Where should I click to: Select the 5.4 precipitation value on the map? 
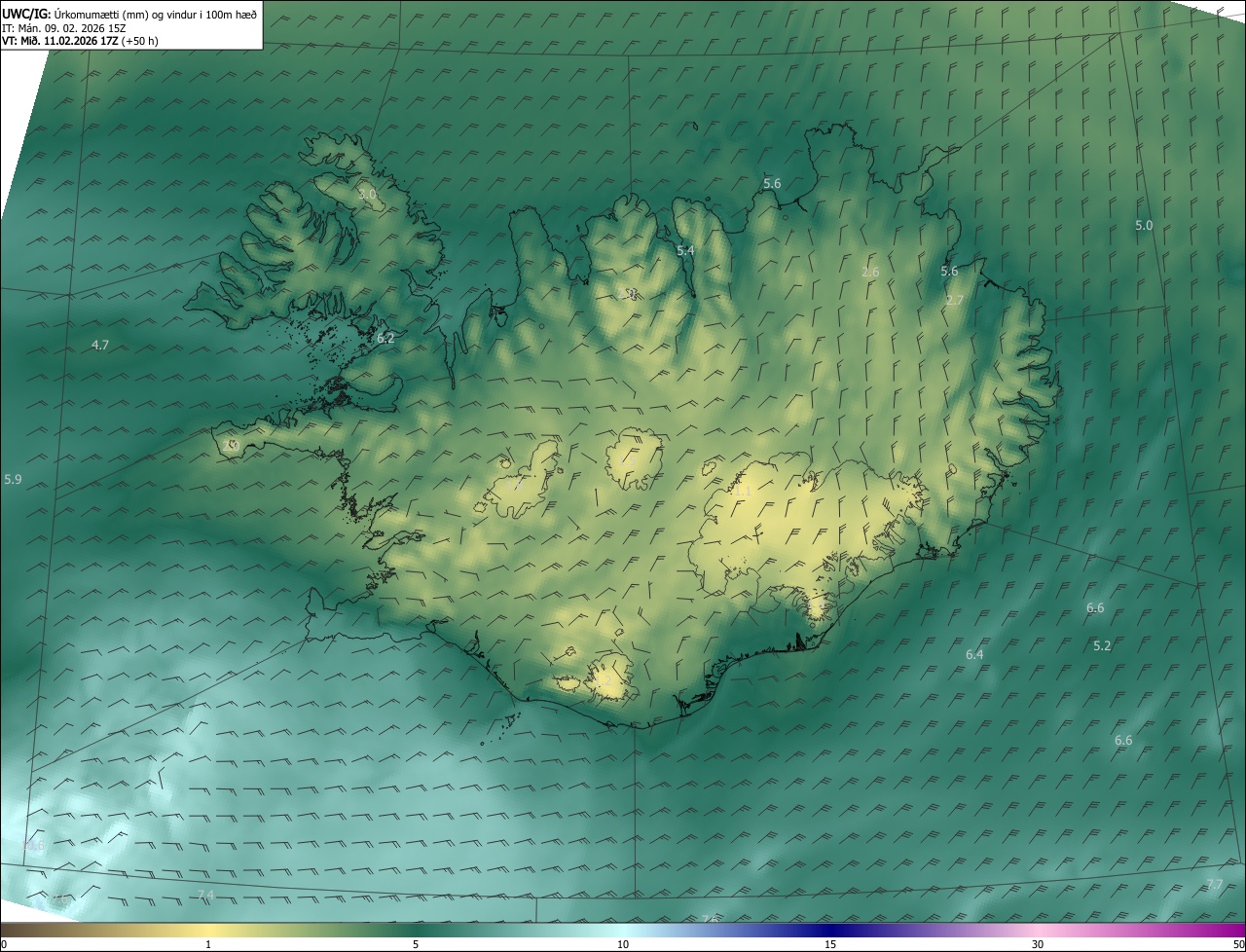coord(685,251)
